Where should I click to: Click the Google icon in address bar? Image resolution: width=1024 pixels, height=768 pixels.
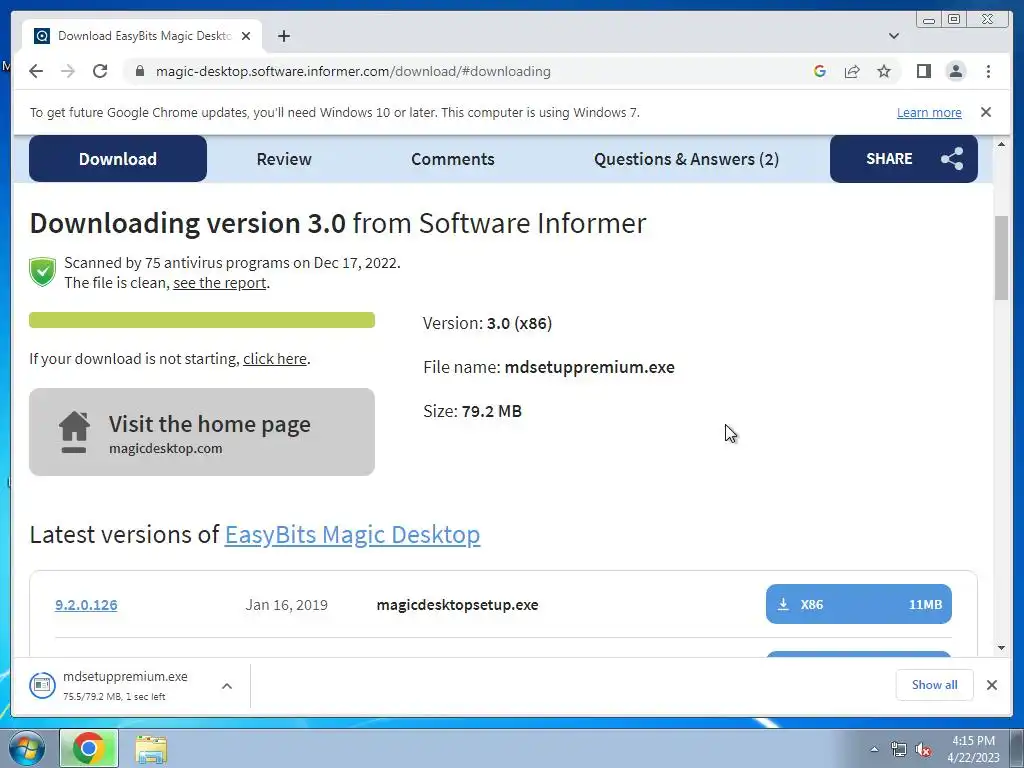pyautogui.click(x=820, y=71)
